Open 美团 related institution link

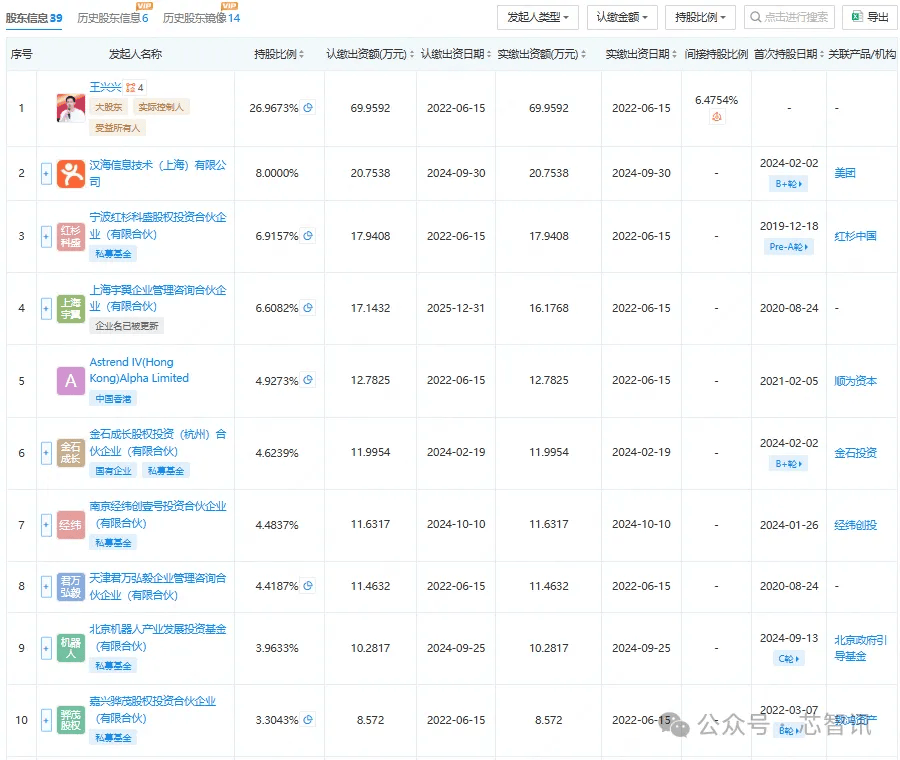845,173
